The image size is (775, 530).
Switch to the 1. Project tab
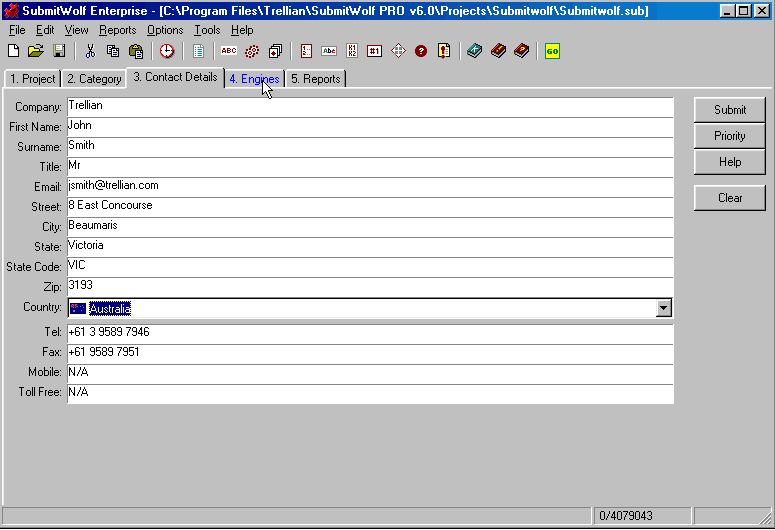33,79
